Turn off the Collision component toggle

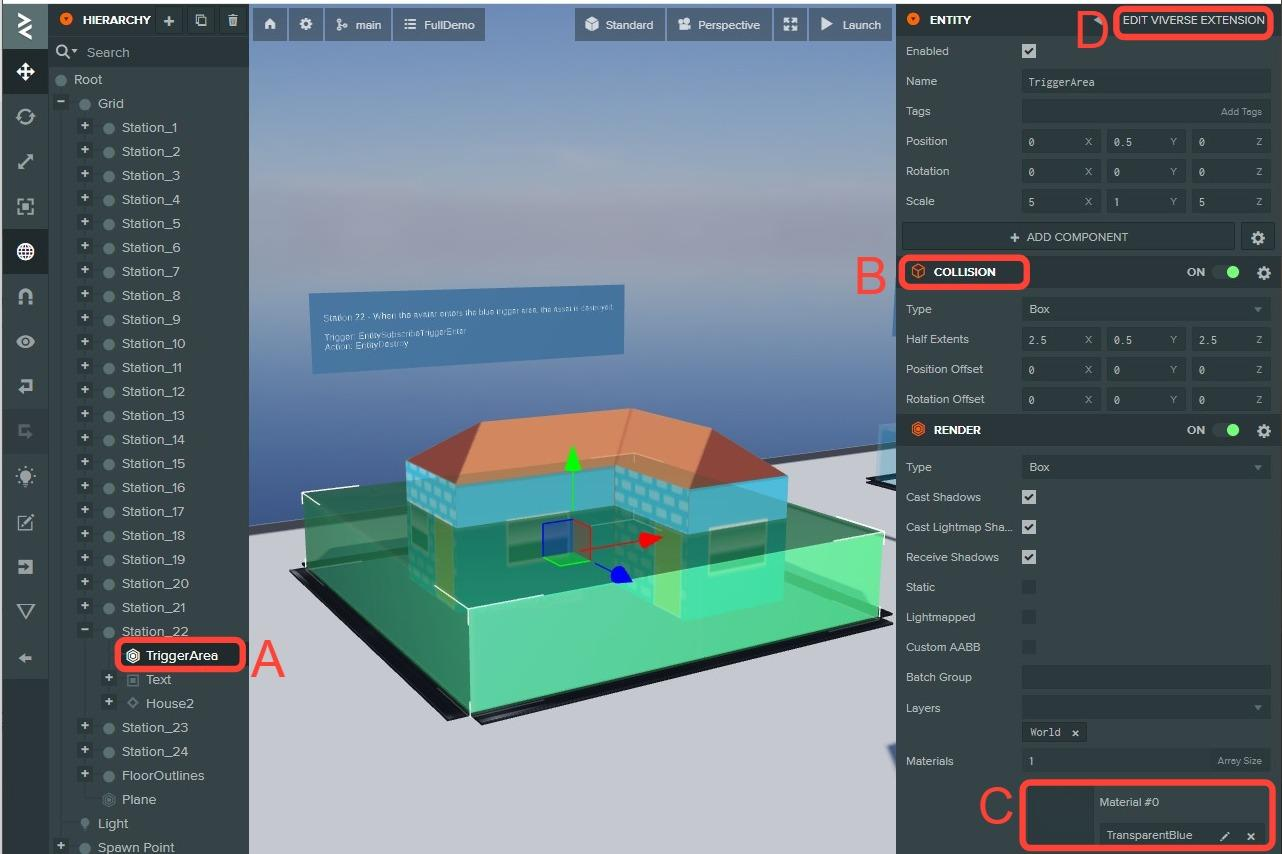tap(1226, 272)
